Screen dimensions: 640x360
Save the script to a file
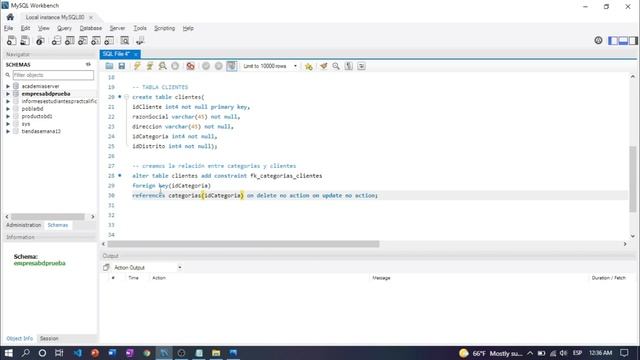121,66
